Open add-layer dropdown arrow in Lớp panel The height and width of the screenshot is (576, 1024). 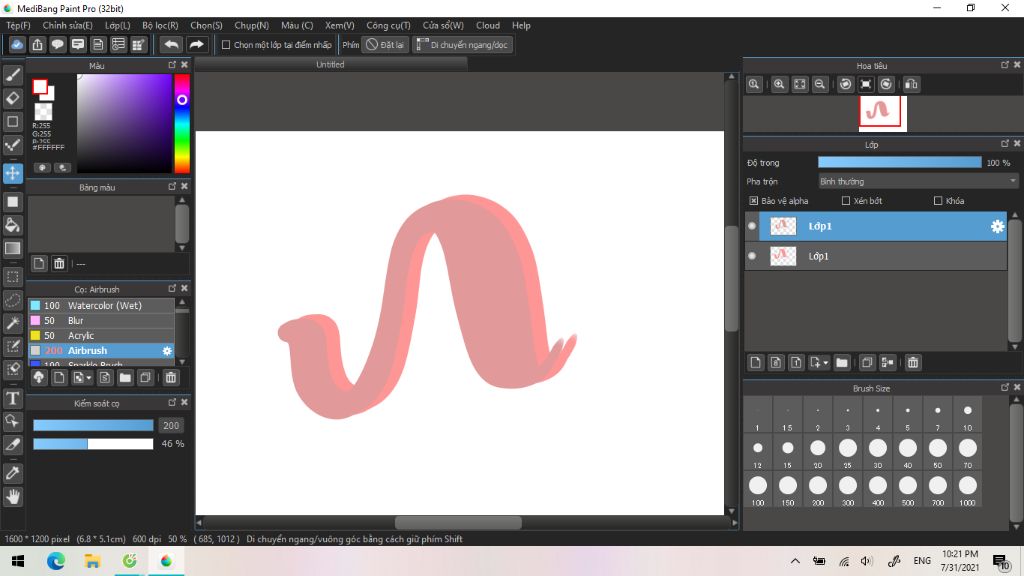pyautogui.click(x=825, y=363)
